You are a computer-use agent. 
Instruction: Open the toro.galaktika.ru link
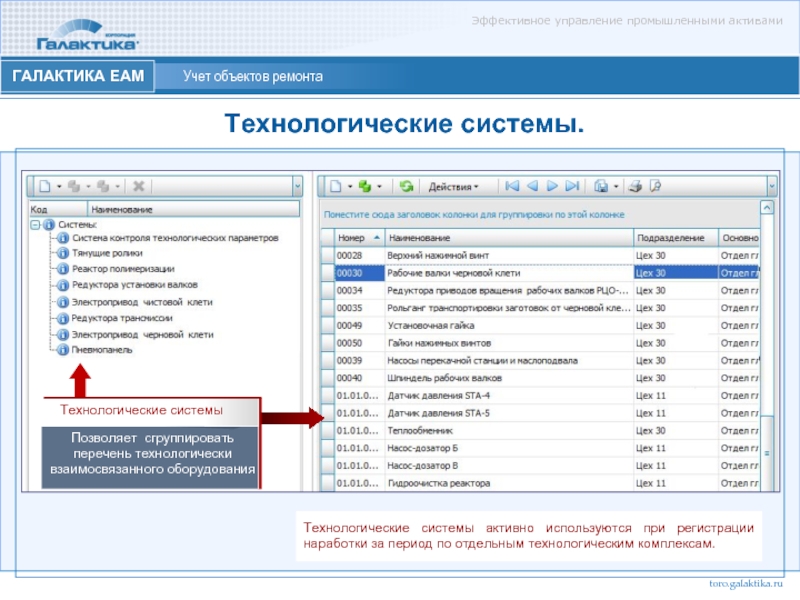(x=745, y=584)
